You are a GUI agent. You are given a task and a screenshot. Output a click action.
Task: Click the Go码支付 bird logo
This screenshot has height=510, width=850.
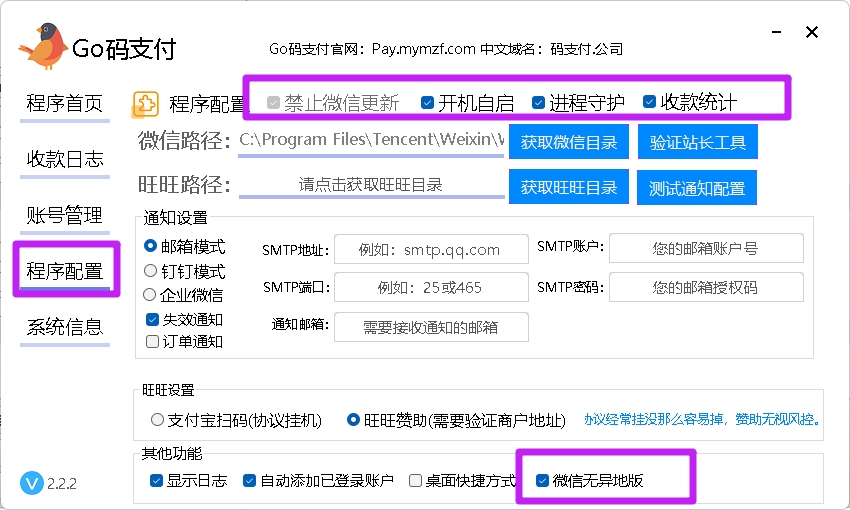(x=43, y=47)
